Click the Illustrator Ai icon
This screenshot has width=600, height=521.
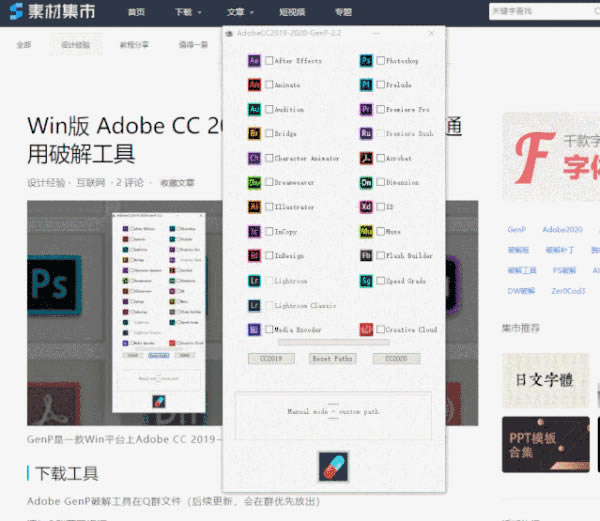click(254, 207)
